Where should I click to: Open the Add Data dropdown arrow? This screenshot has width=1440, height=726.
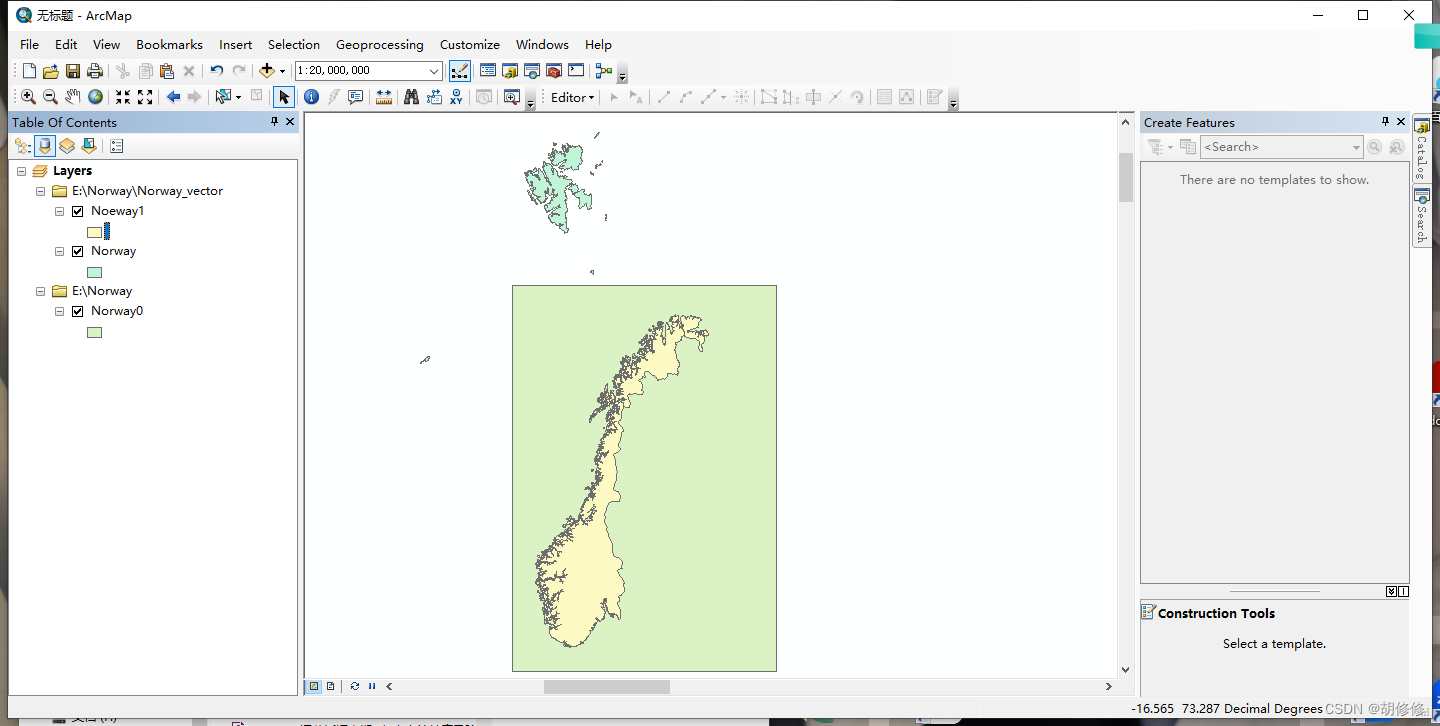[282, 71]
